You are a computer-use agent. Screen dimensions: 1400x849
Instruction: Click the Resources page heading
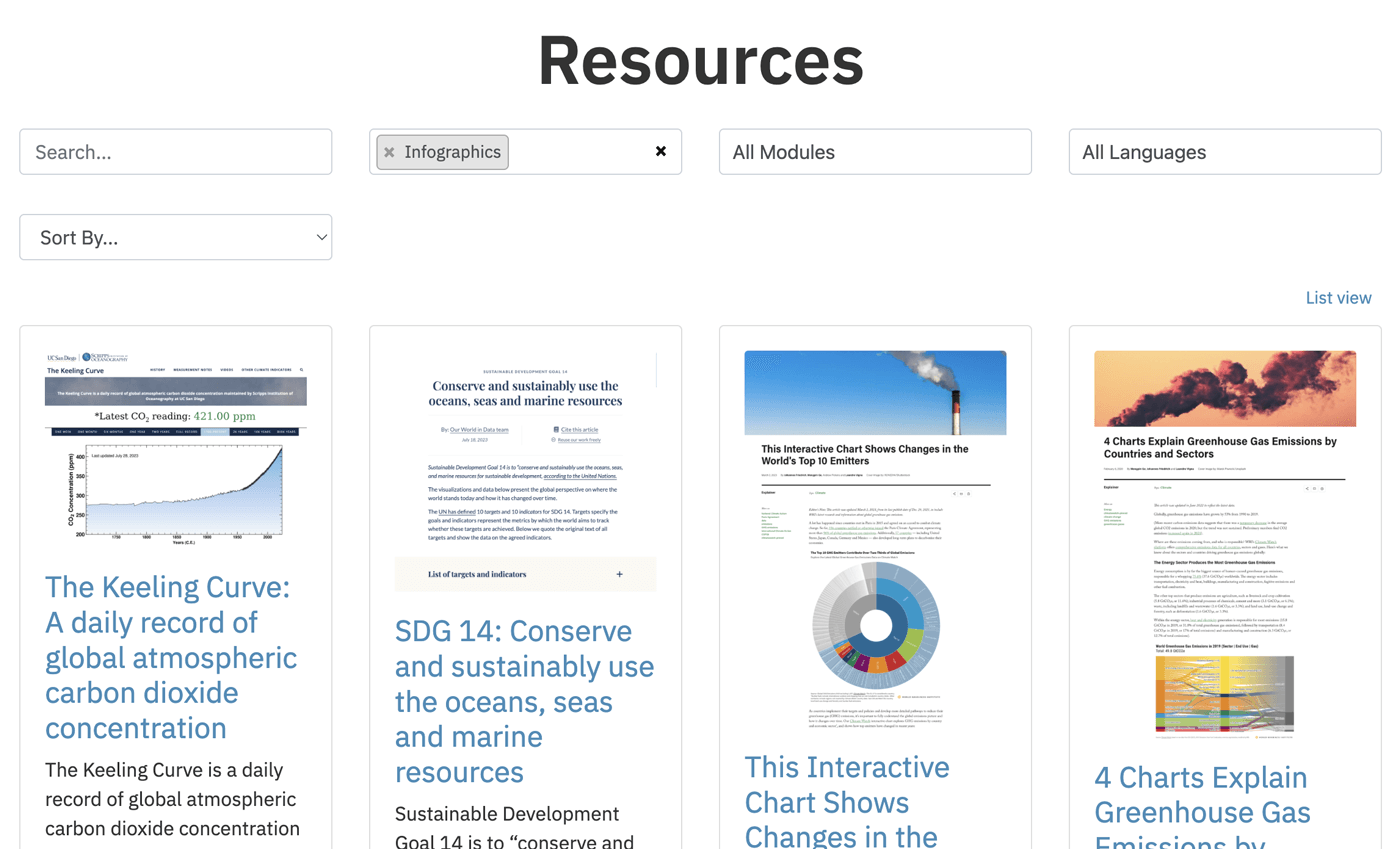(x=700, y=60)
